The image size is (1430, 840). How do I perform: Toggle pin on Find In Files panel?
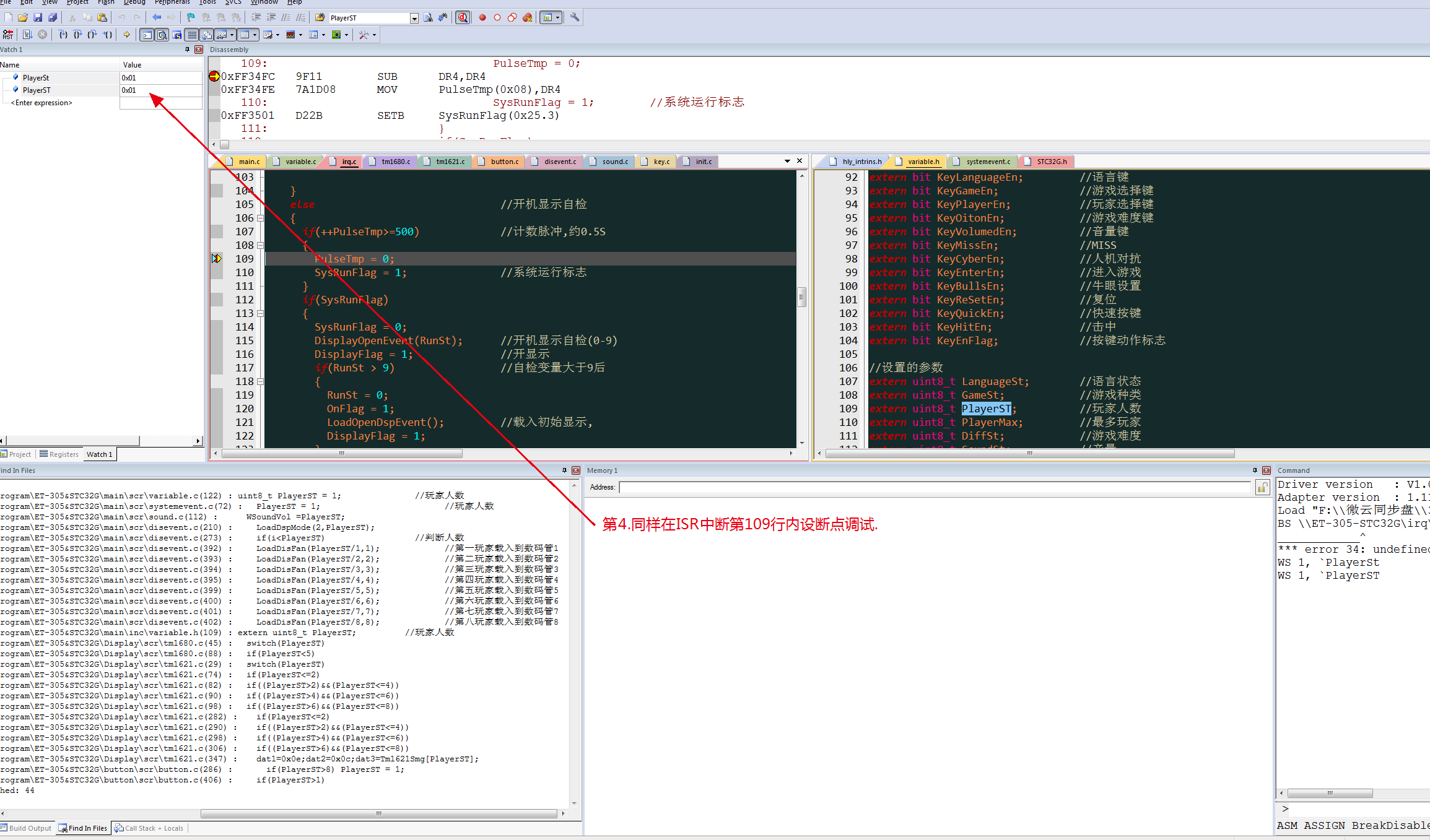[564, 470]
